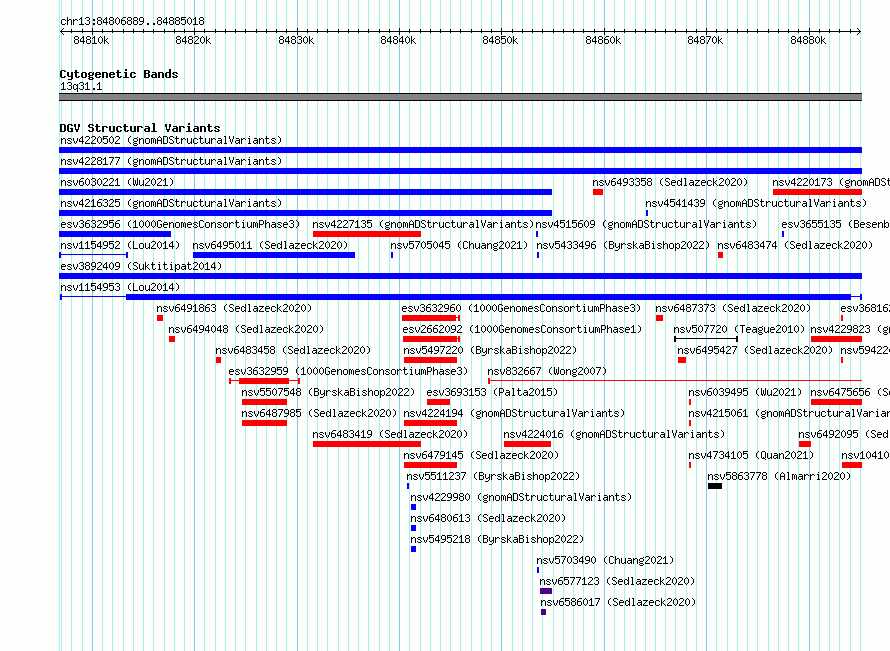890x651 pixels.
Task: Click the red bar for nsv6493358
Action: pyautogui.click(x=598, y=192)
